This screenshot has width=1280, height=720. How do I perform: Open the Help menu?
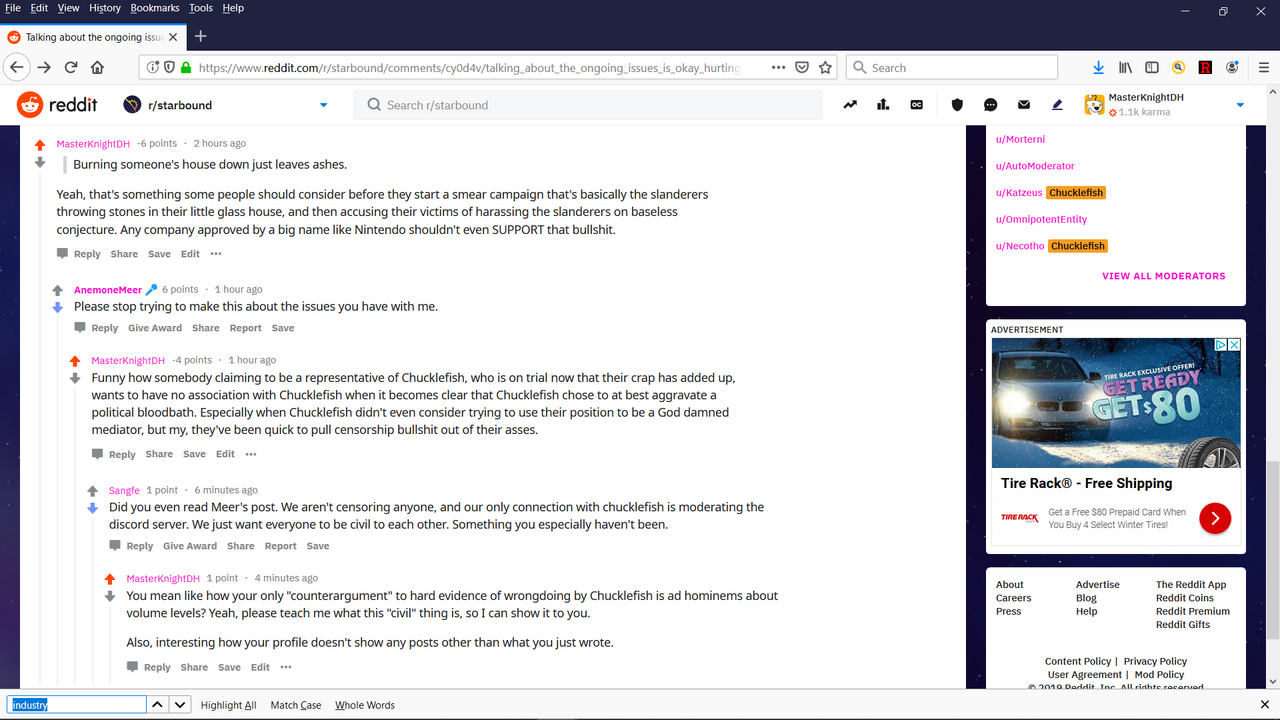(233, 8)
